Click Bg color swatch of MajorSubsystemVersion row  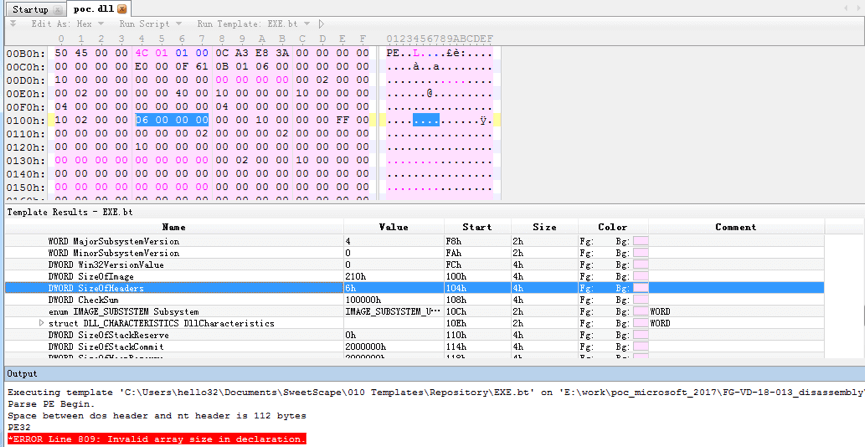[x=640, y=241]
